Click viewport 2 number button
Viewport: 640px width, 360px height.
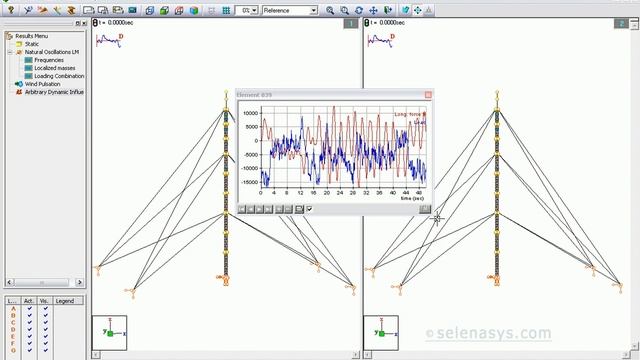(x=622, y=24)
